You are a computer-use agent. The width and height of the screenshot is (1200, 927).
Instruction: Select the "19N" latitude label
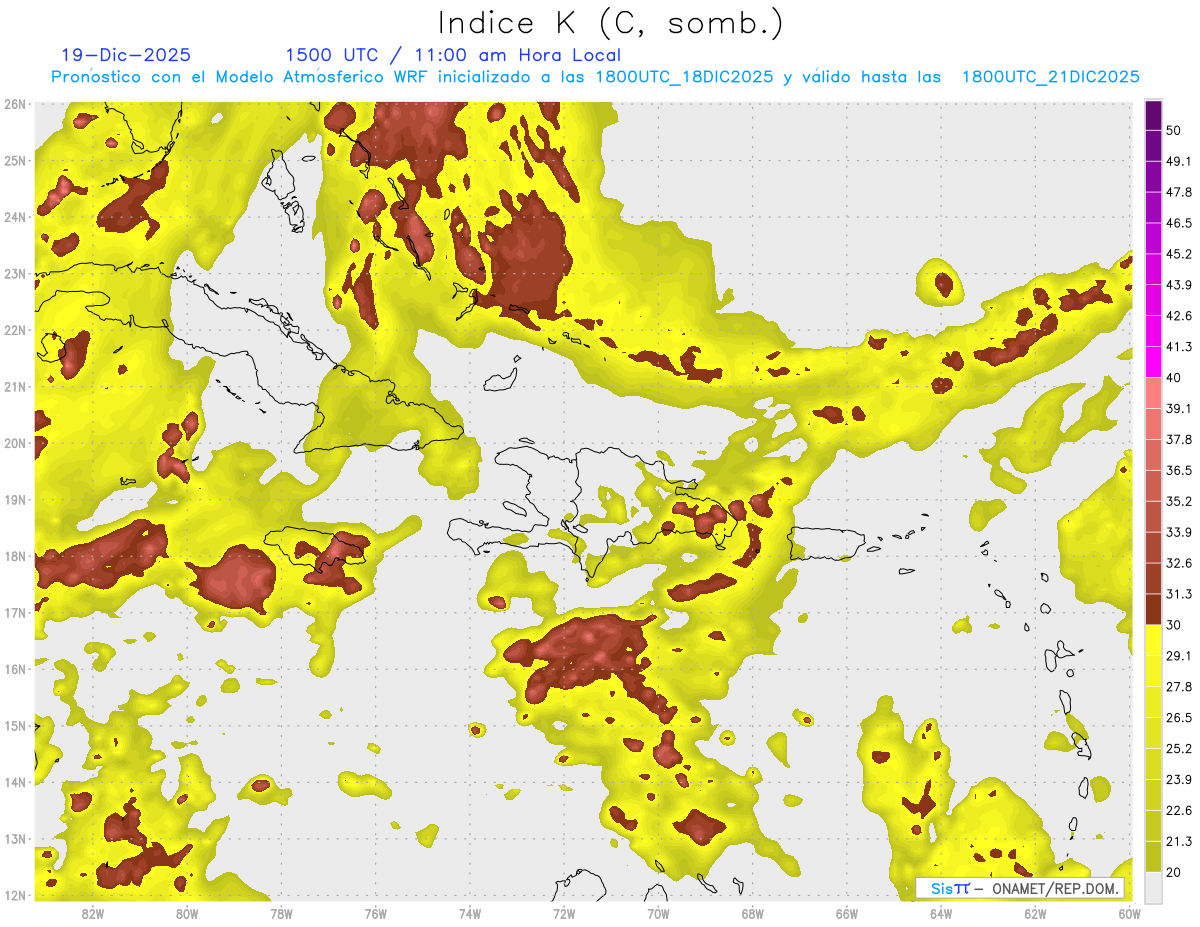15,500
